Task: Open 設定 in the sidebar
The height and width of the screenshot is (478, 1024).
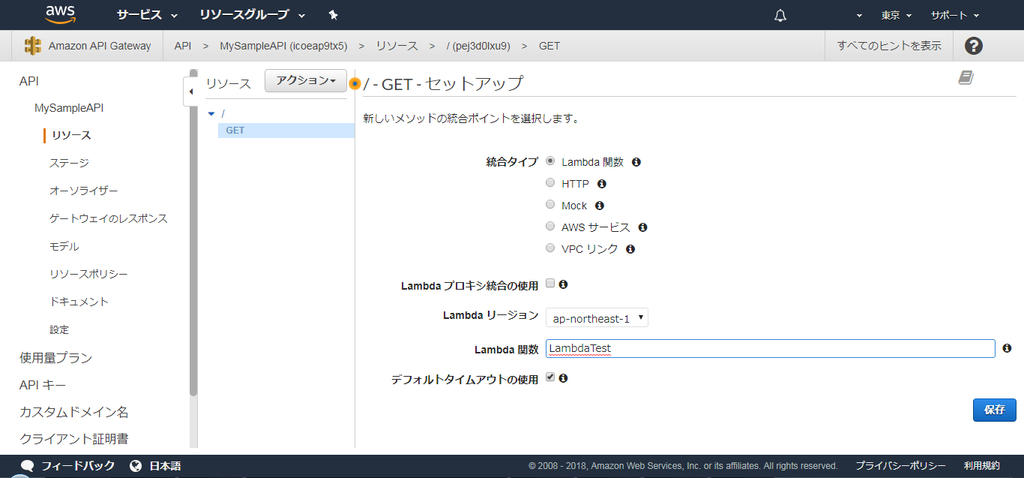Action: click(x=59, y=330)
